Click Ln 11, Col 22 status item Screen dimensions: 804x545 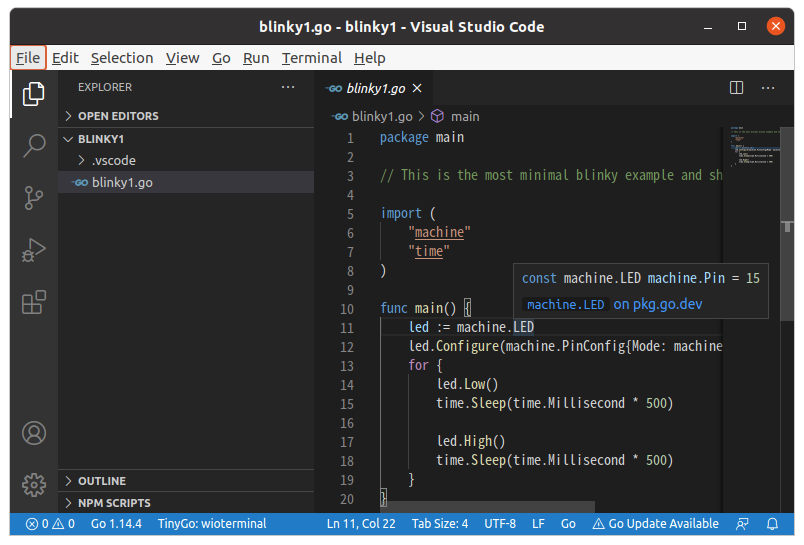(361, 523)
